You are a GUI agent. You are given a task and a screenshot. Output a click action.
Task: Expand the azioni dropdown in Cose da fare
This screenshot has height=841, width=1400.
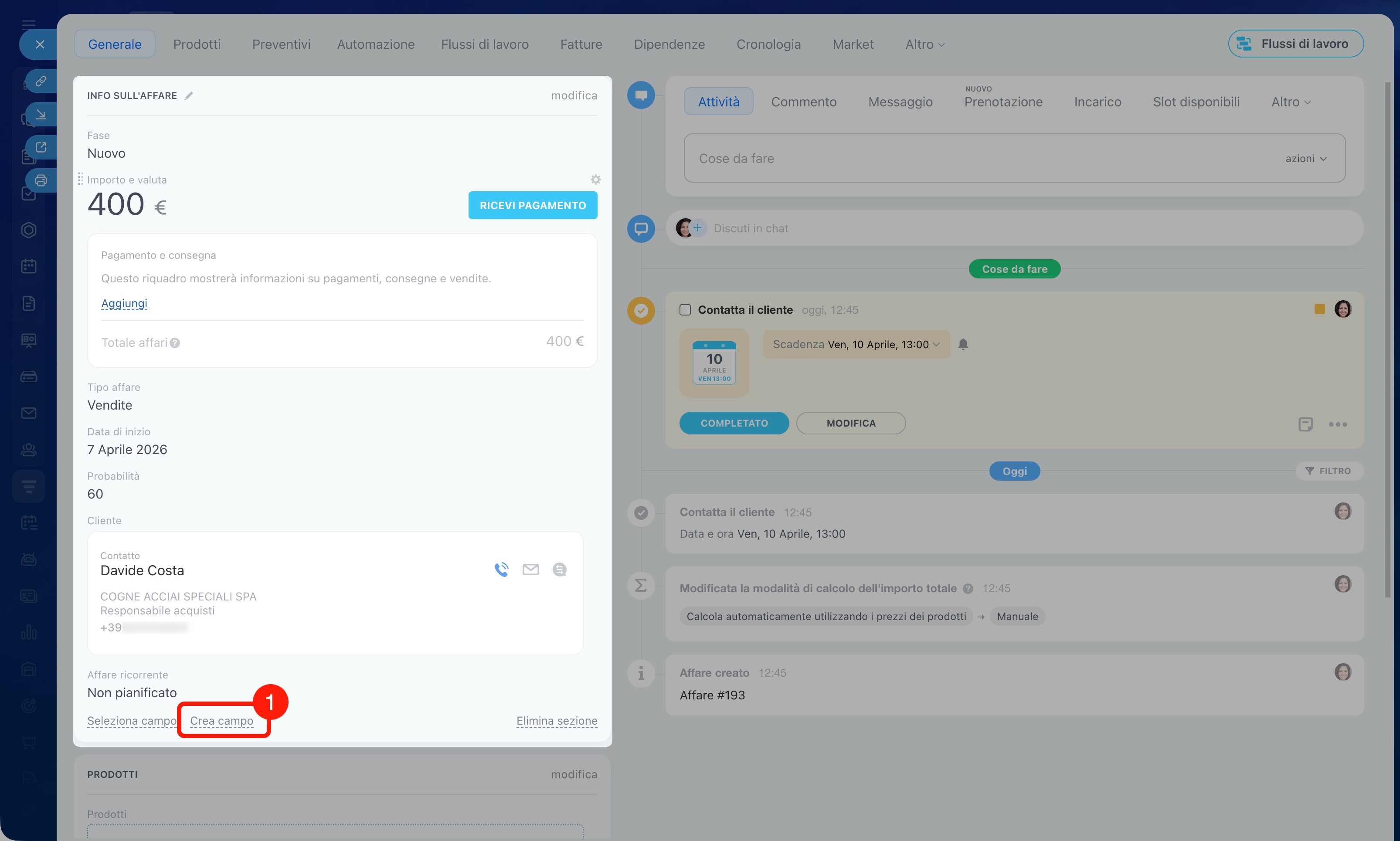click(1305, 159)
